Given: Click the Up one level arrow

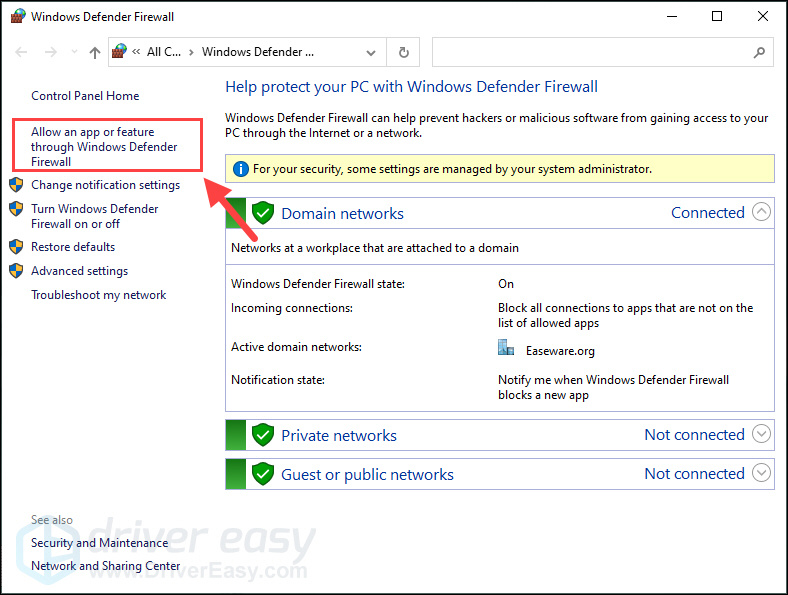Looking at the screenshot, I should [x=95, y=52].
